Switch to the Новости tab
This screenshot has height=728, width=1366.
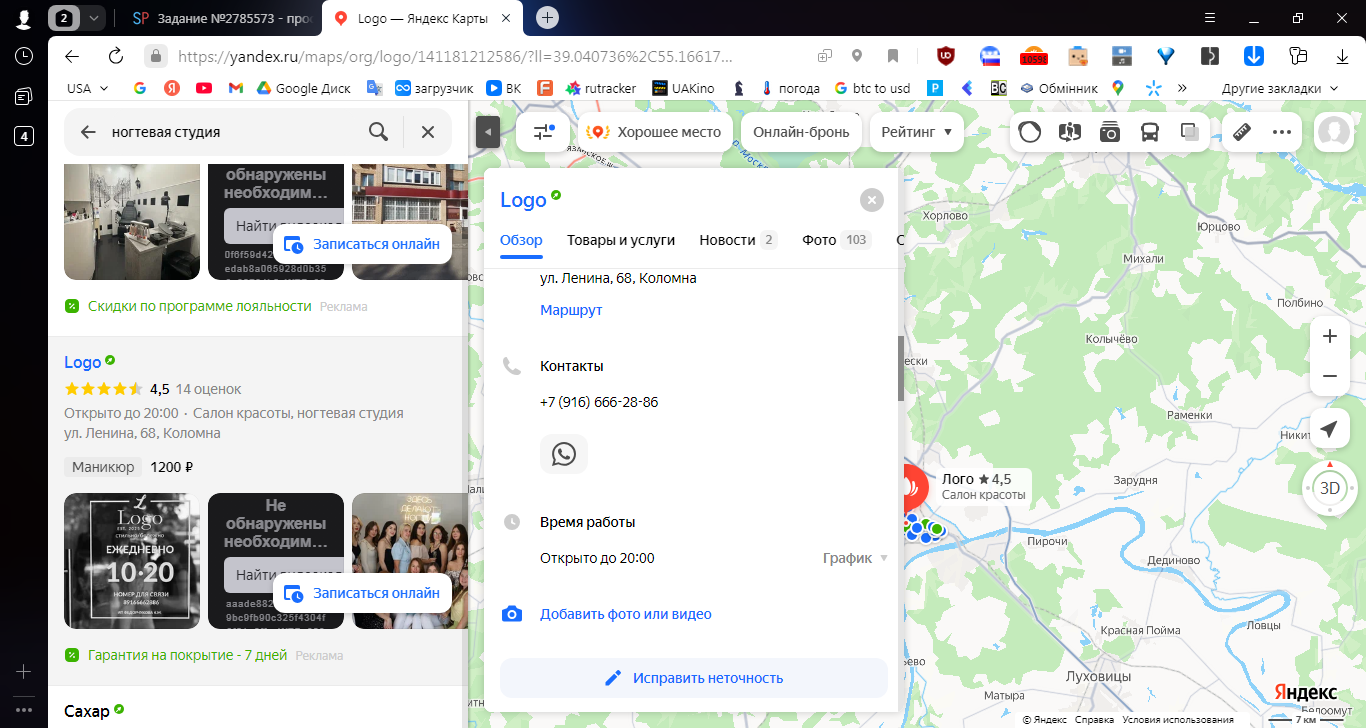tap(738, 240)
